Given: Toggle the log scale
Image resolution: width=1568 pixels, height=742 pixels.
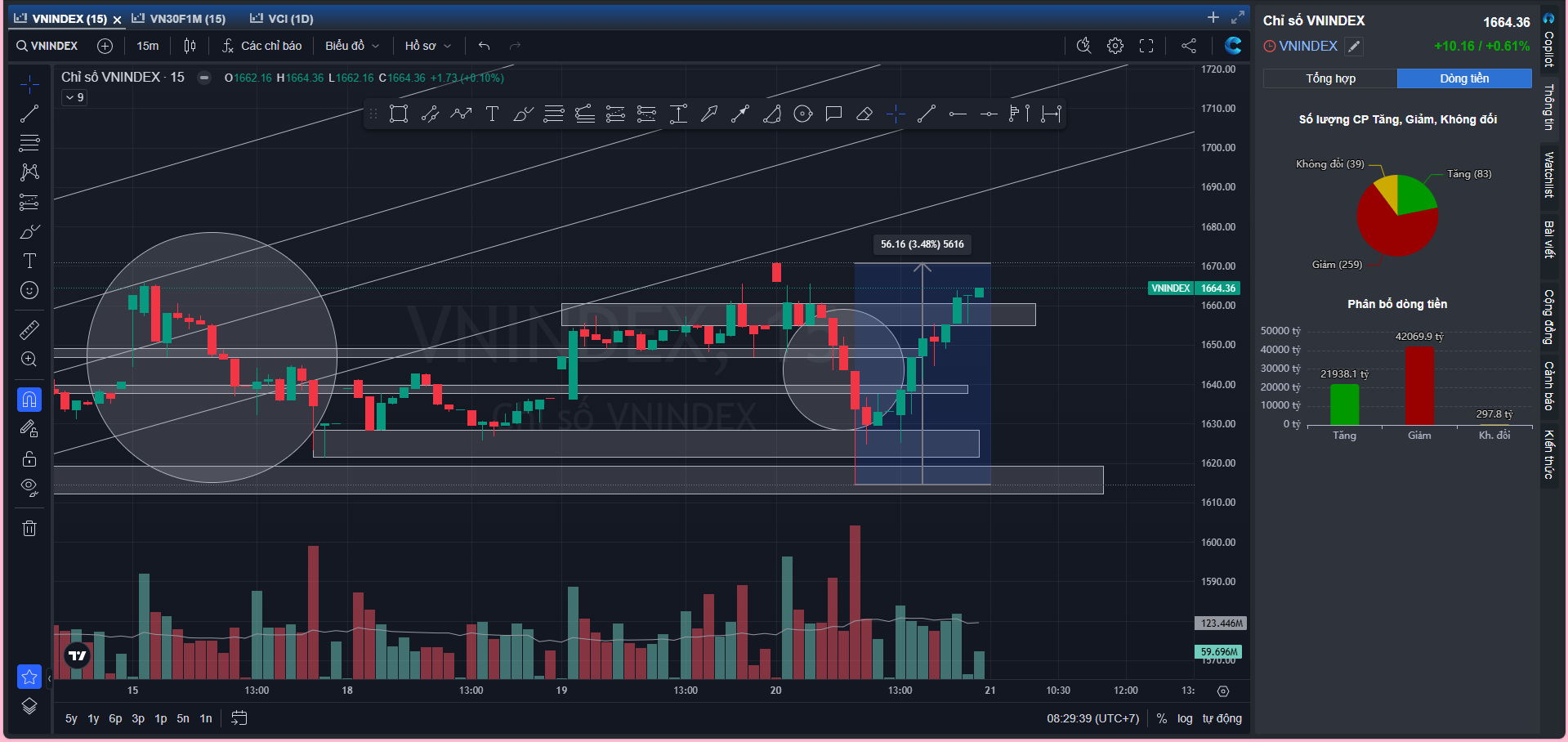Looking at the screenshot, I should tap(1185, 718).
